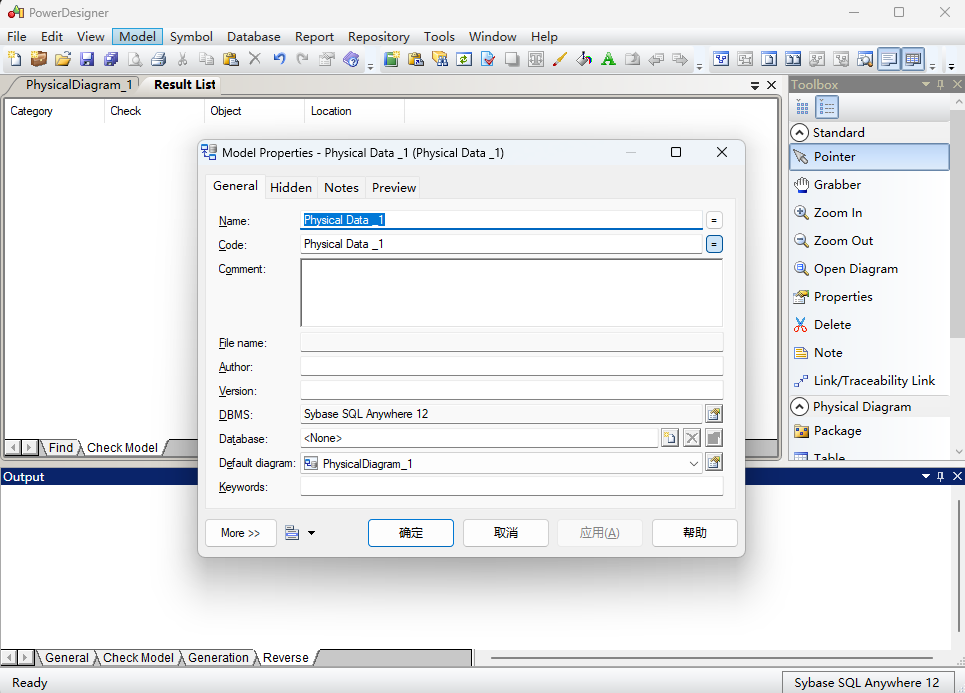Open the Repository menu
Image resolution: width=965 pixels, height=693 pixels.
[378, 36]
